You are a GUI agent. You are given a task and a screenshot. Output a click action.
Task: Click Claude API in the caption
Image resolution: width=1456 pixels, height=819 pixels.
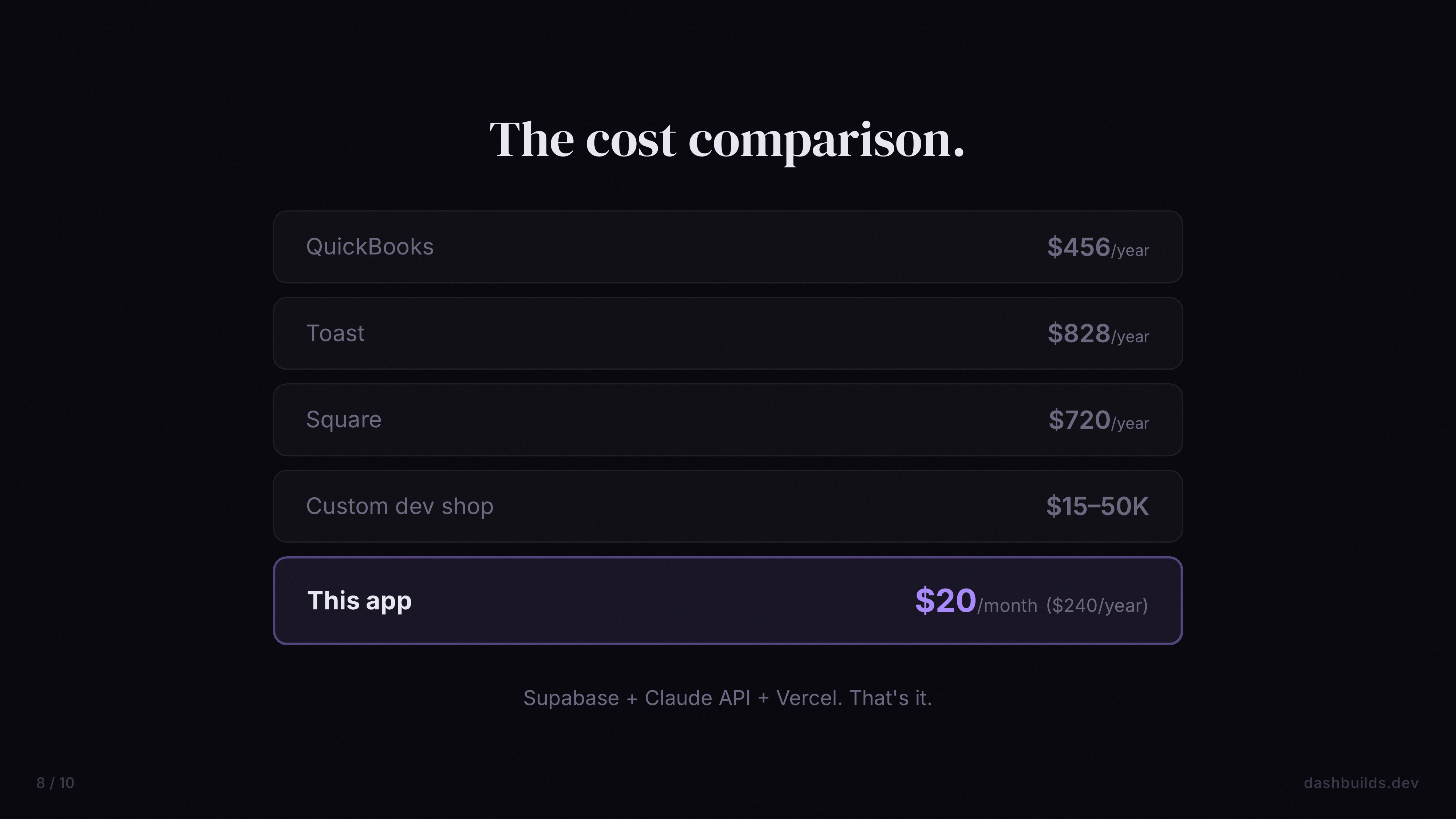pos(697,699)
